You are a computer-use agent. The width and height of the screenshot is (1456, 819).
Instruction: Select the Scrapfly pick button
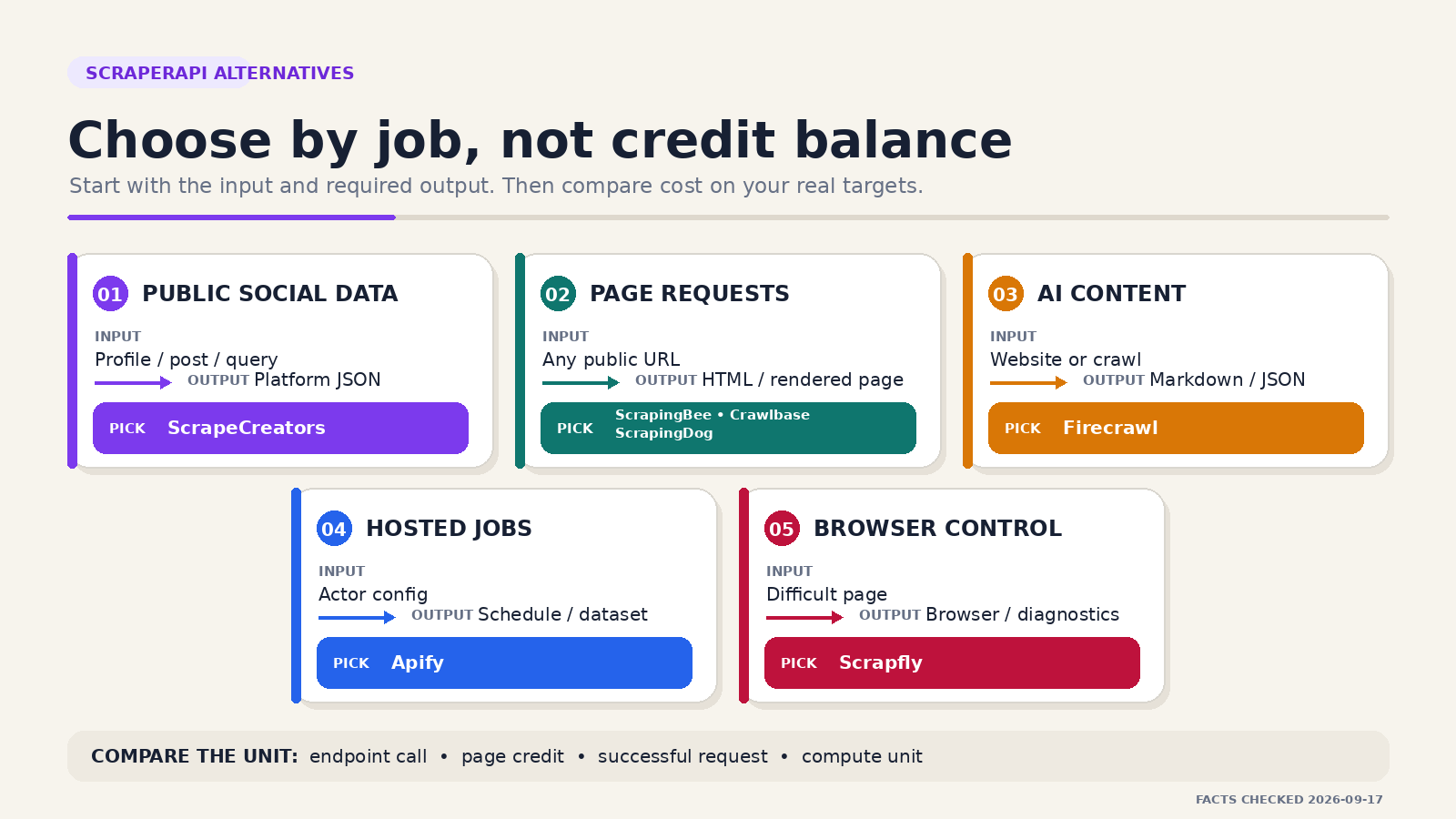[x=952, y=662]
